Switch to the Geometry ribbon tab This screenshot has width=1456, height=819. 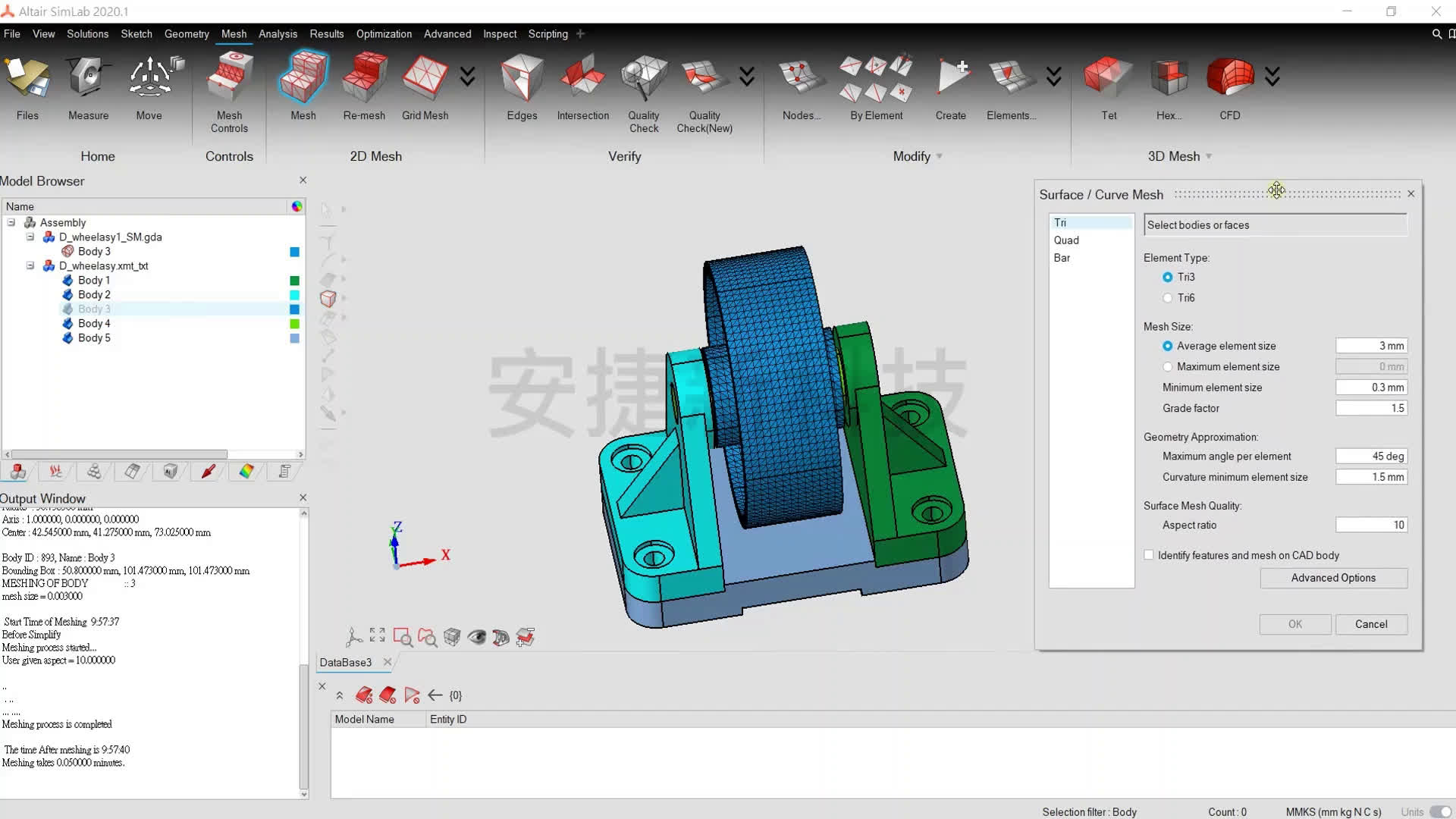point(187,34)
